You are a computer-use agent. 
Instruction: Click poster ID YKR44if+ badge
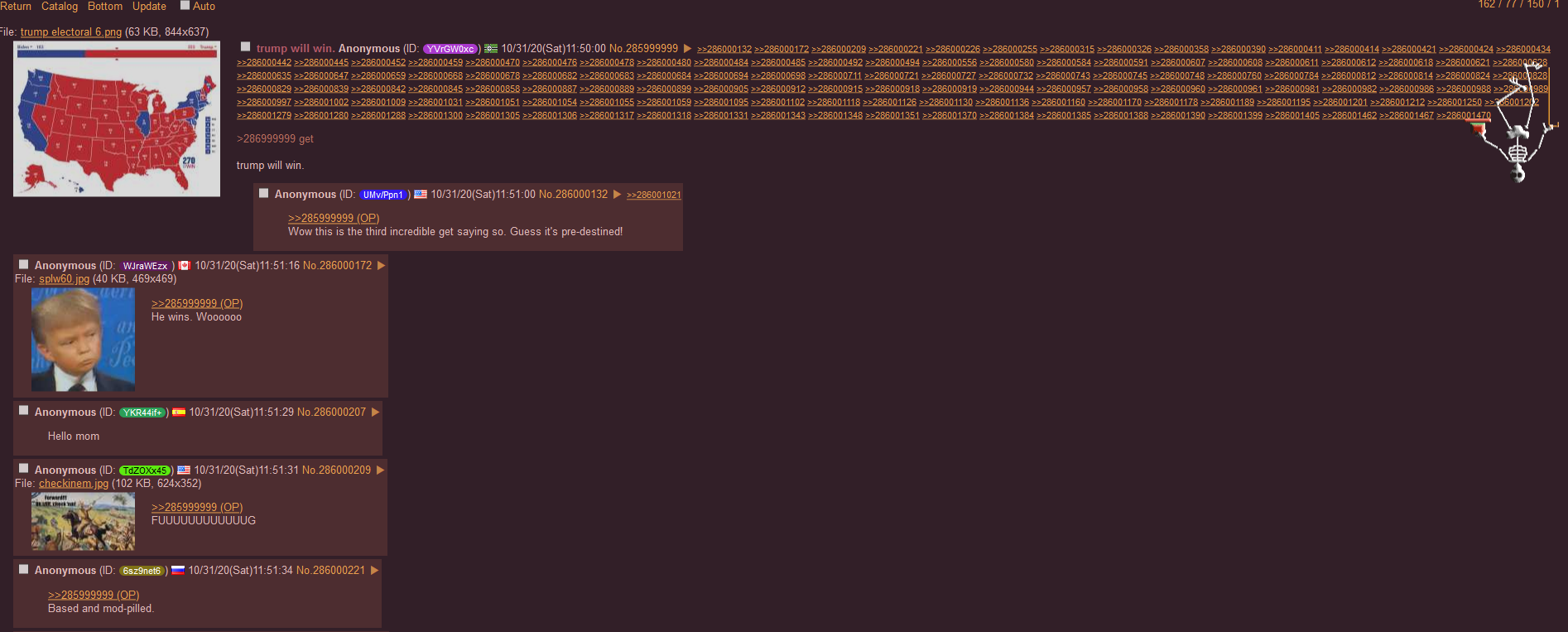pyautogui.click(x=142, y=412)
